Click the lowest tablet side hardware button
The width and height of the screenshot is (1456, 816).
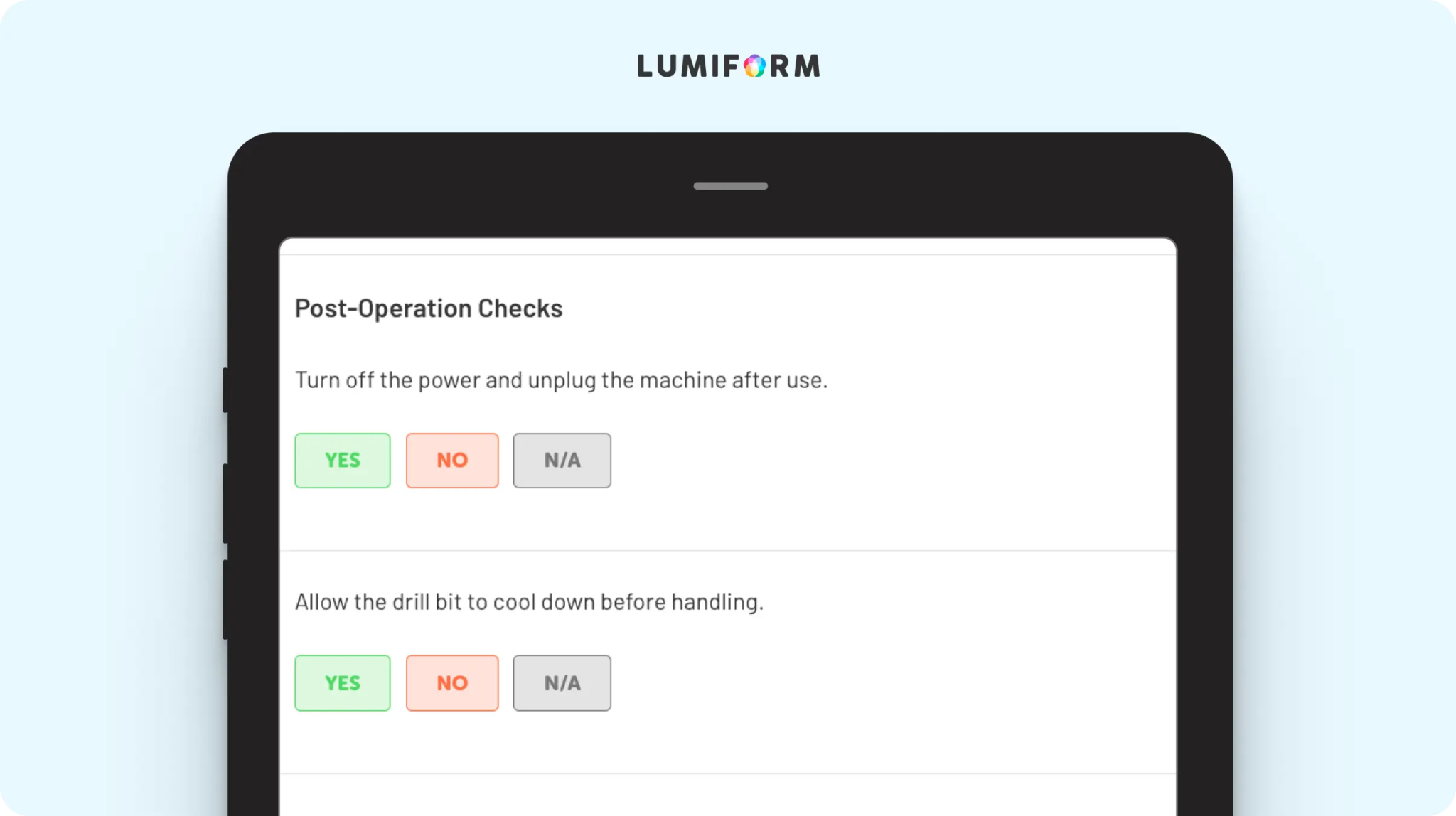pos(225,600)
